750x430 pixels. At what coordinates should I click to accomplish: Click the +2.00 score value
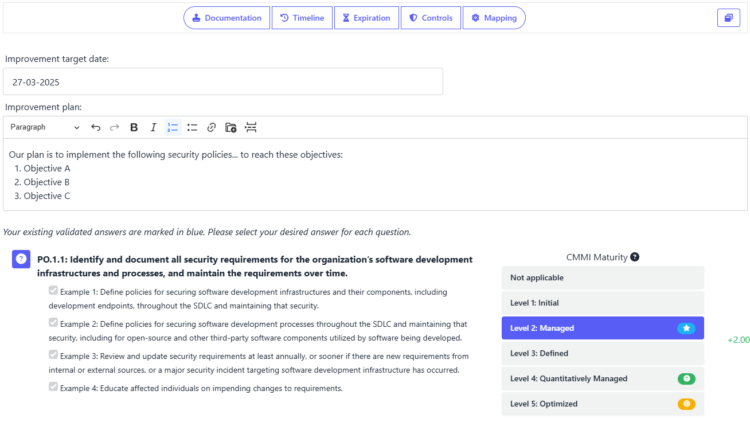[x=739, y=340]
